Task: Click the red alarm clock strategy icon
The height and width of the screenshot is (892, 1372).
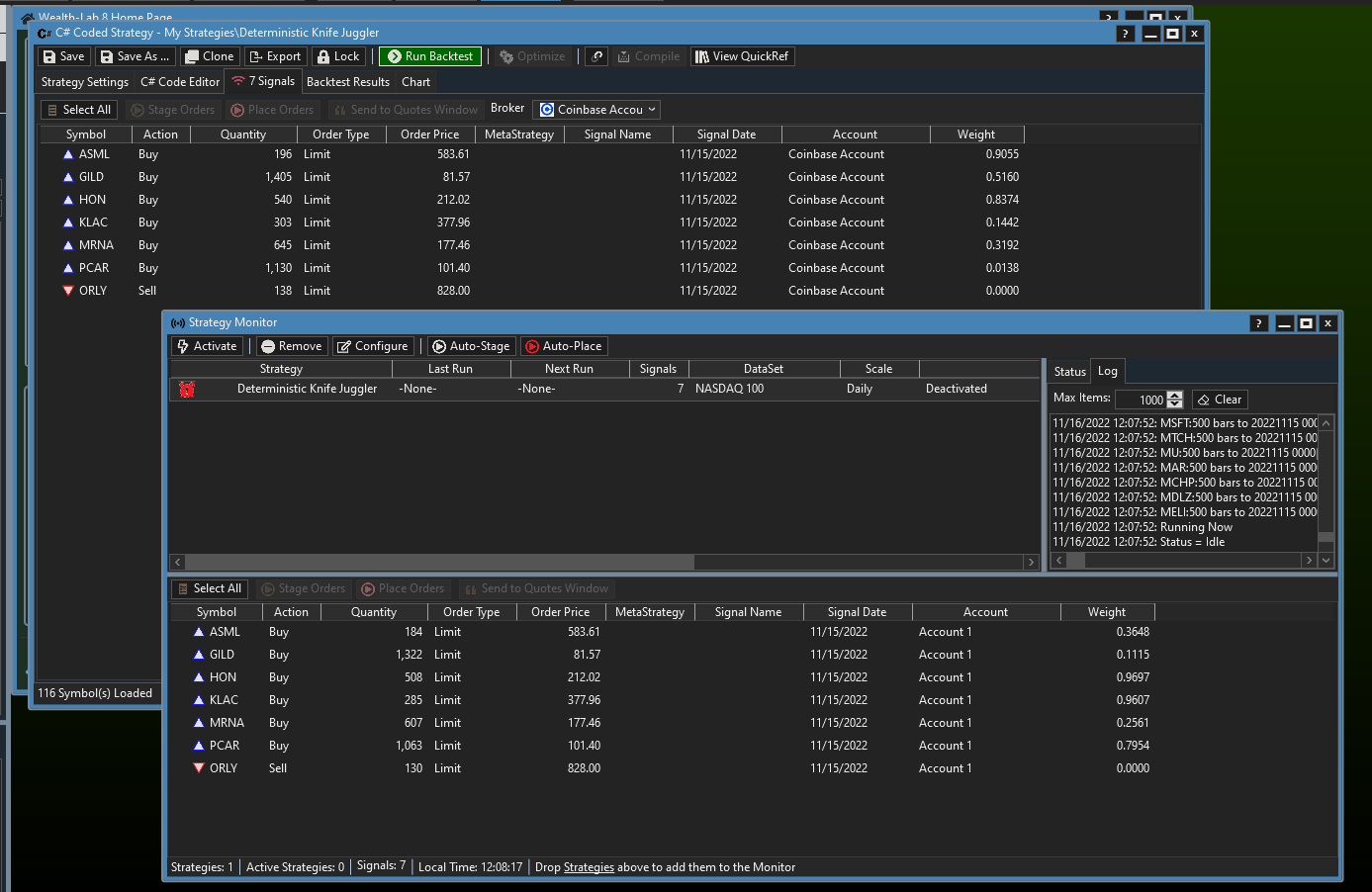Action: (x=187, y=389)
